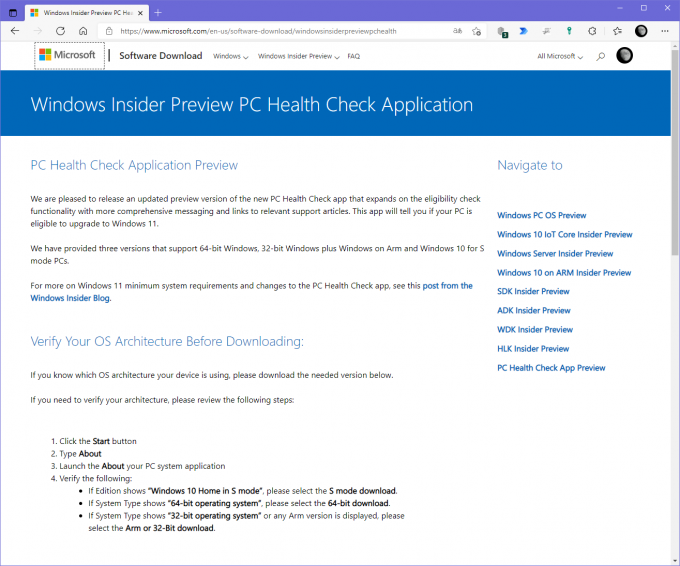Go to the browser home page

pyautogui.click(x=83, y=31)
